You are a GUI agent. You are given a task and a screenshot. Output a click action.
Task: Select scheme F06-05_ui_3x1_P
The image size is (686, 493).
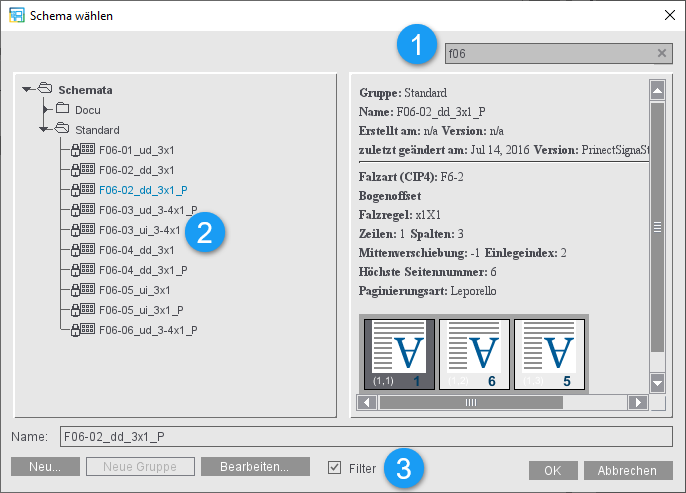(141, 310)
